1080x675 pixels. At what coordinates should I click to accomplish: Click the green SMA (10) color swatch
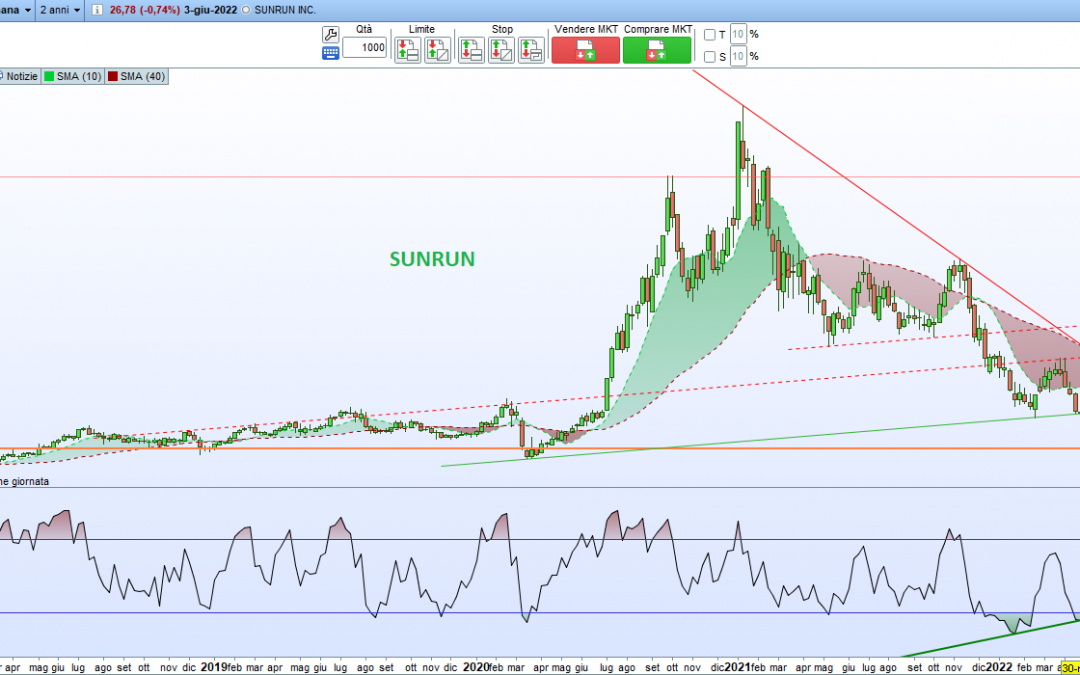coord(50,76)
